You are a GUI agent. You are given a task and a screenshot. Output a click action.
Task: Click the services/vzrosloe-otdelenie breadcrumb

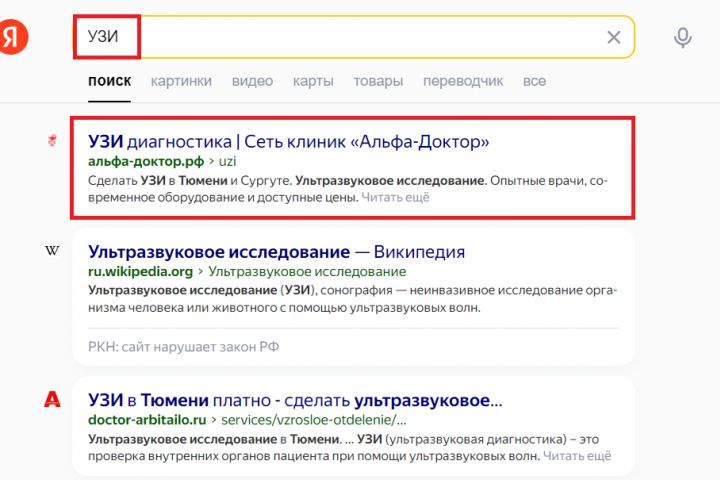click(x=314, y=420)
